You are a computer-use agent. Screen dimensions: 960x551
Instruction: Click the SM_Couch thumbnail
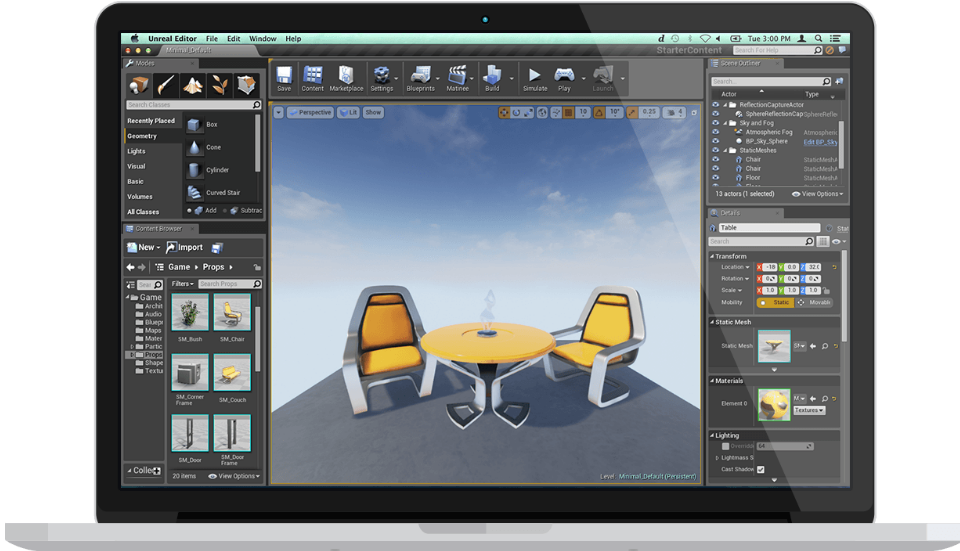232,373
